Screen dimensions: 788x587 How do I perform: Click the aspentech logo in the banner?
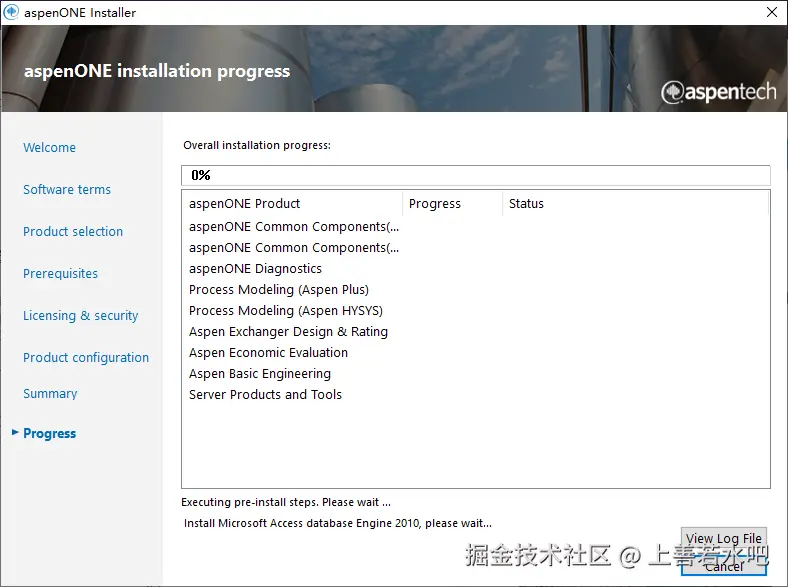(719, 92)
